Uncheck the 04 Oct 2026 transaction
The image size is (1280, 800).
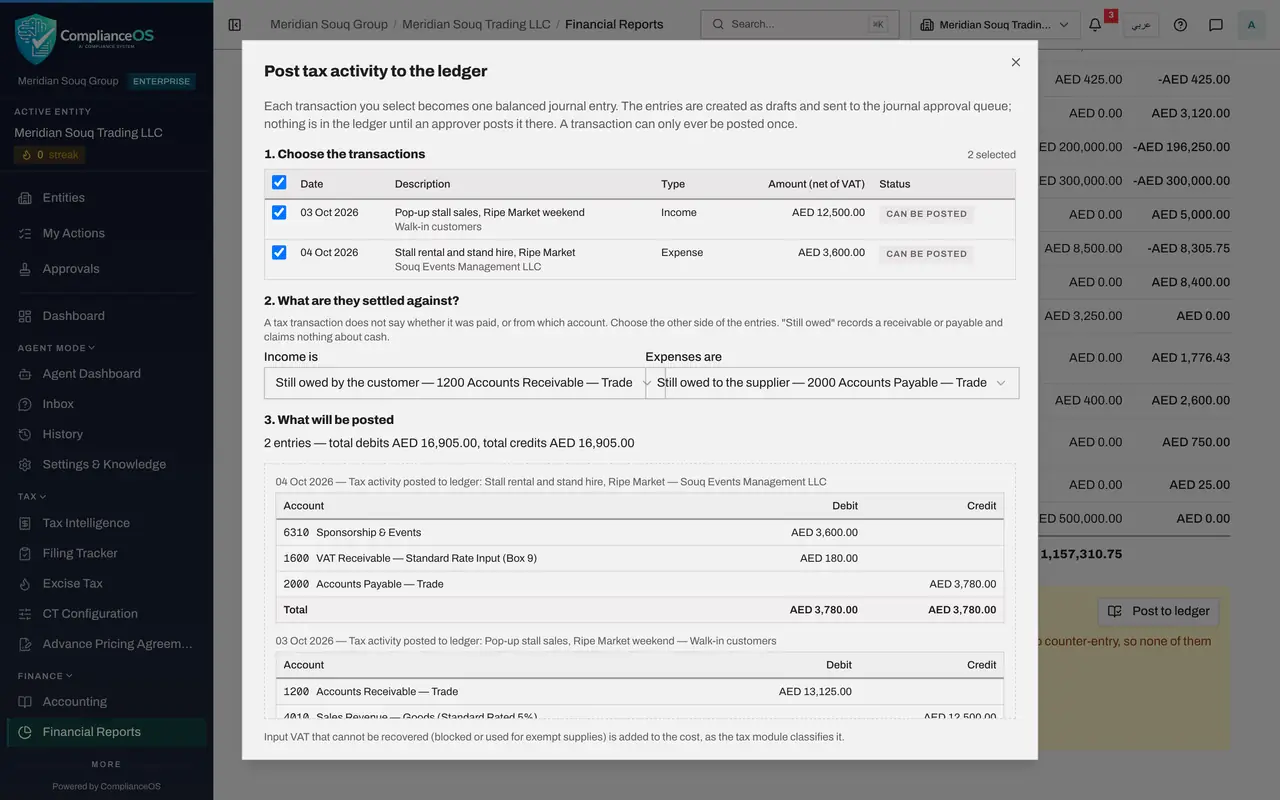point(279,252)
